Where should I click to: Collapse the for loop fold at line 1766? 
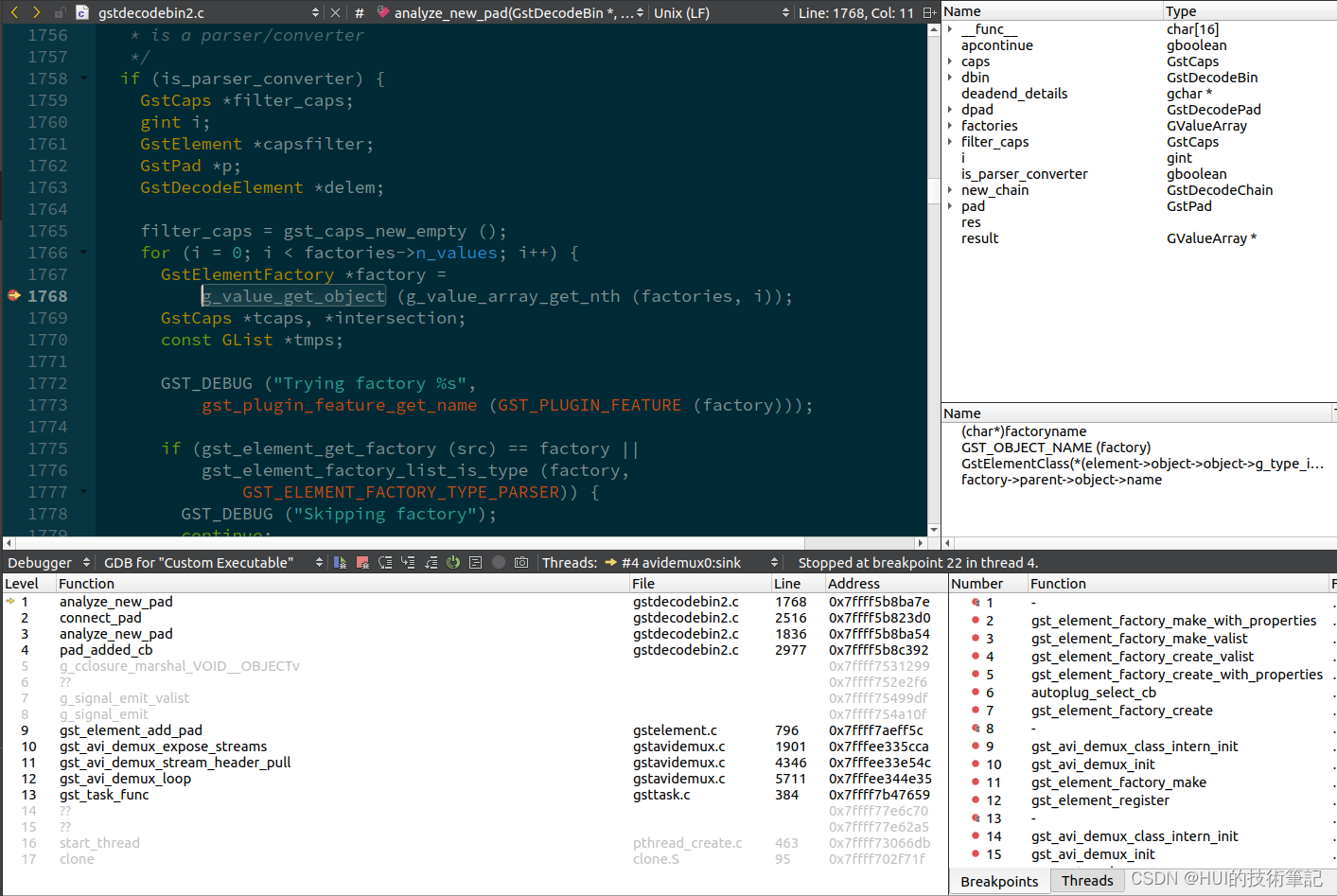coord(84,253)
